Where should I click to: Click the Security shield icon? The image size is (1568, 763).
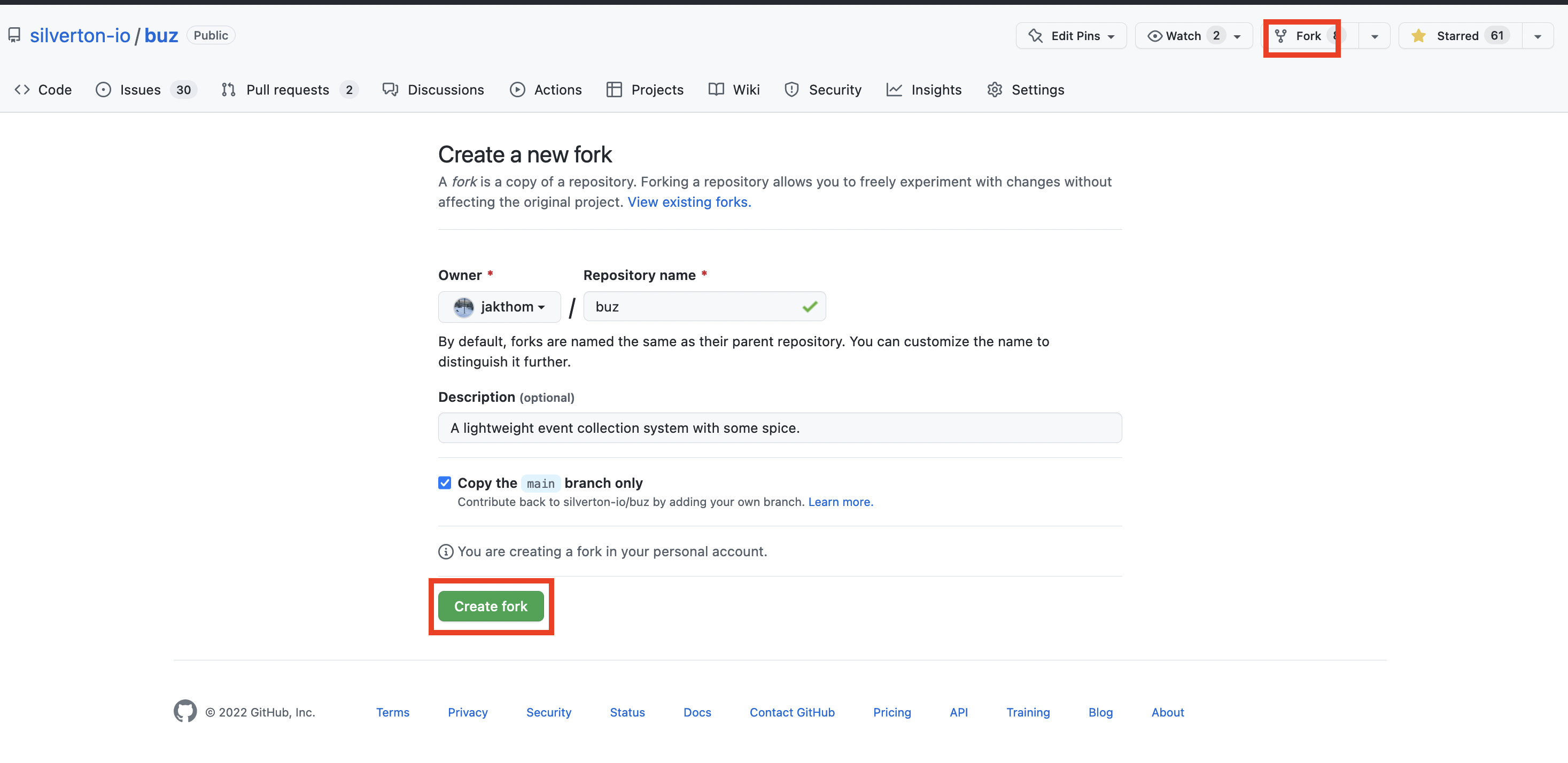tap(791, 89)
